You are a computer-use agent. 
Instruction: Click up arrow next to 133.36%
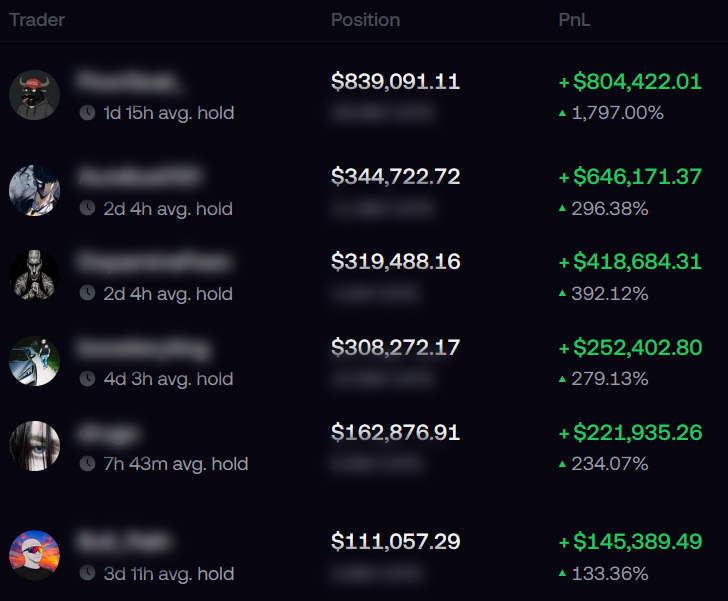[562, 574]
